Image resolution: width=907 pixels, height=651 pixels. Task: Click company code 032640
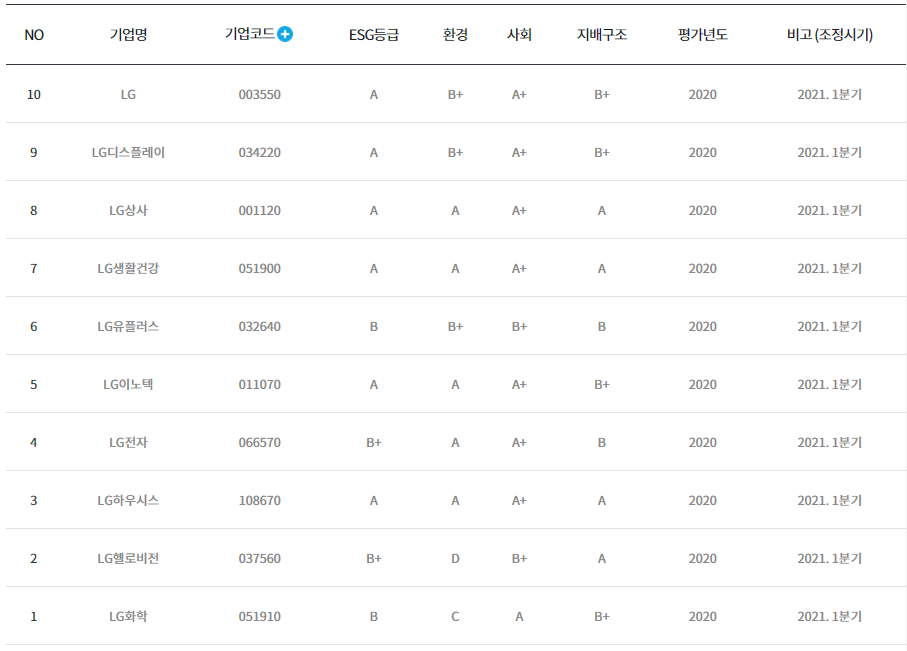click(260, 326)
